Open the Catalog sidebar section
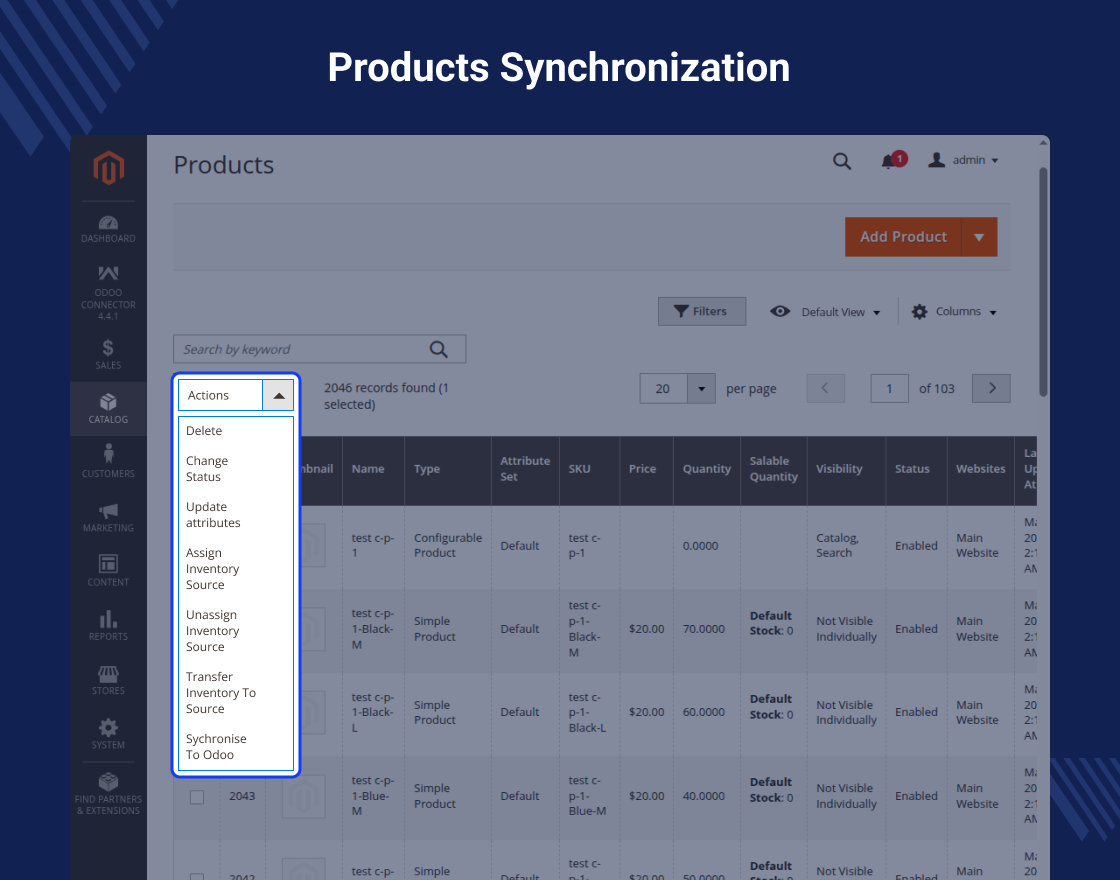 click(x=109, y=409)
